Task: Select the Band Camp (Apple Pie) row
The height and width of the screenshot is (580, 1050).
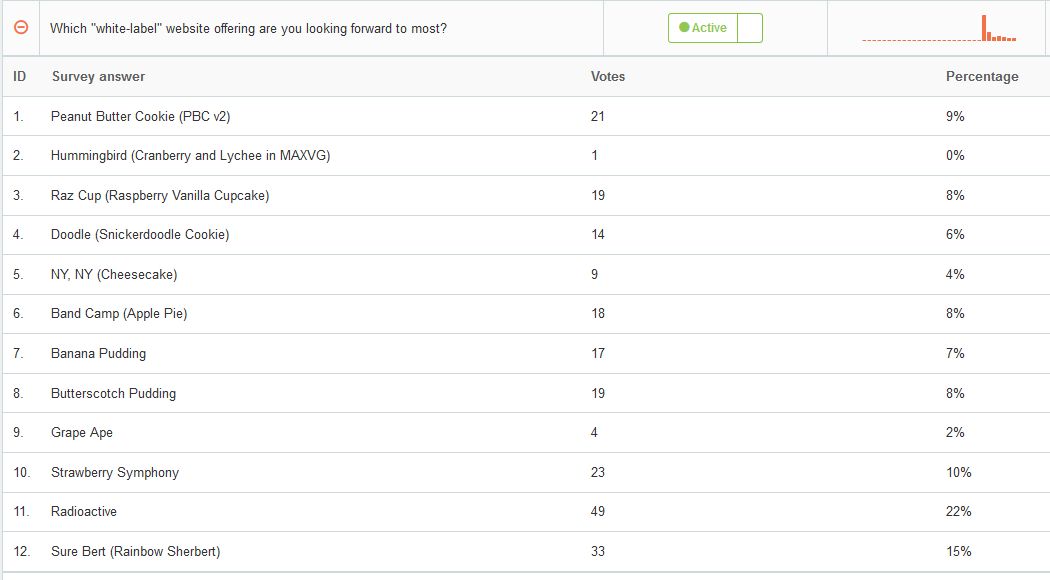Action: tap(525, 313)
